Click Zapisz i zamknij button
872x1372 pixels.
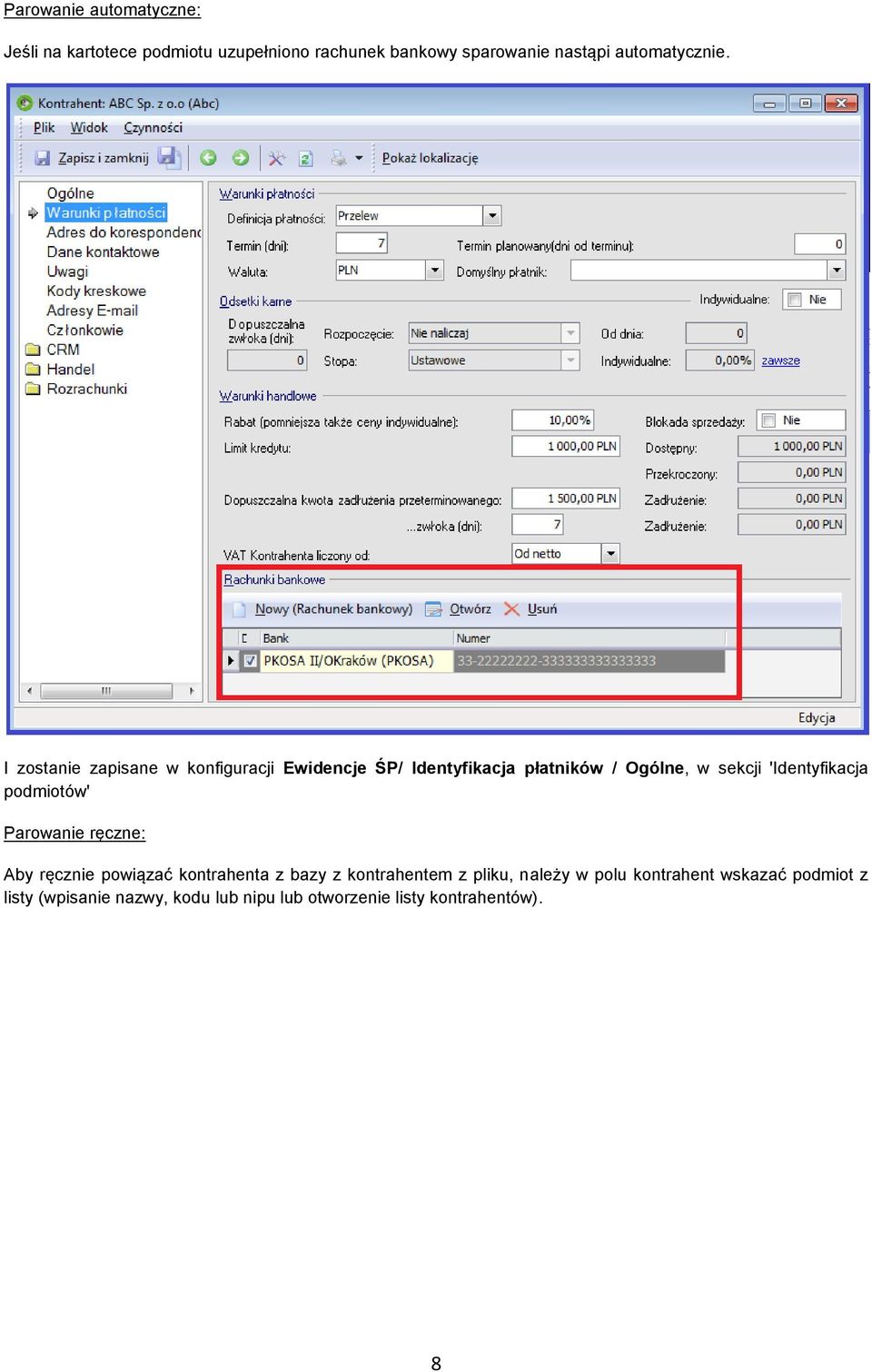pos(92,158)
